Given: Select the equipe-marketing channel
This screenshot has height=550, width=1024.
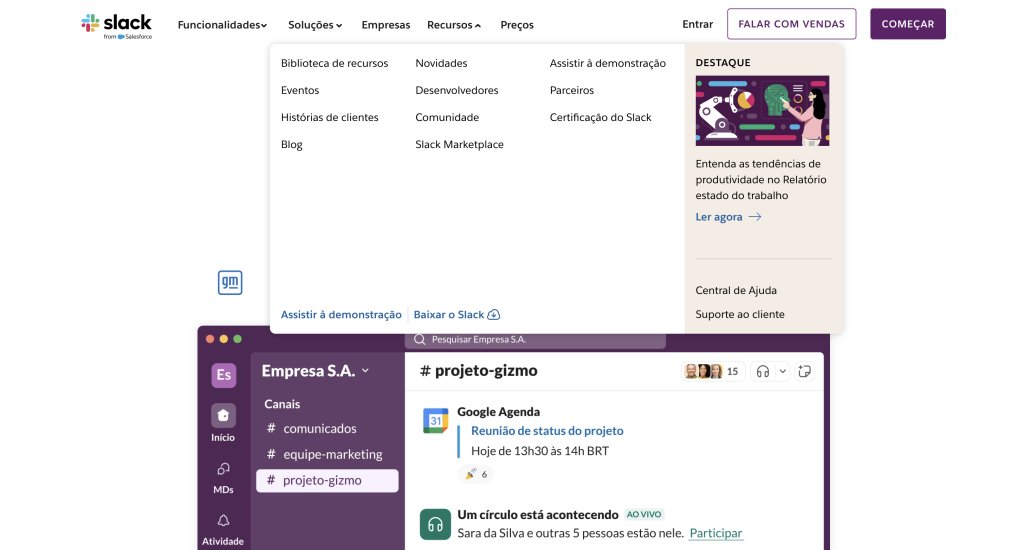Looking at the screenshot, I should tap(327, 454).
